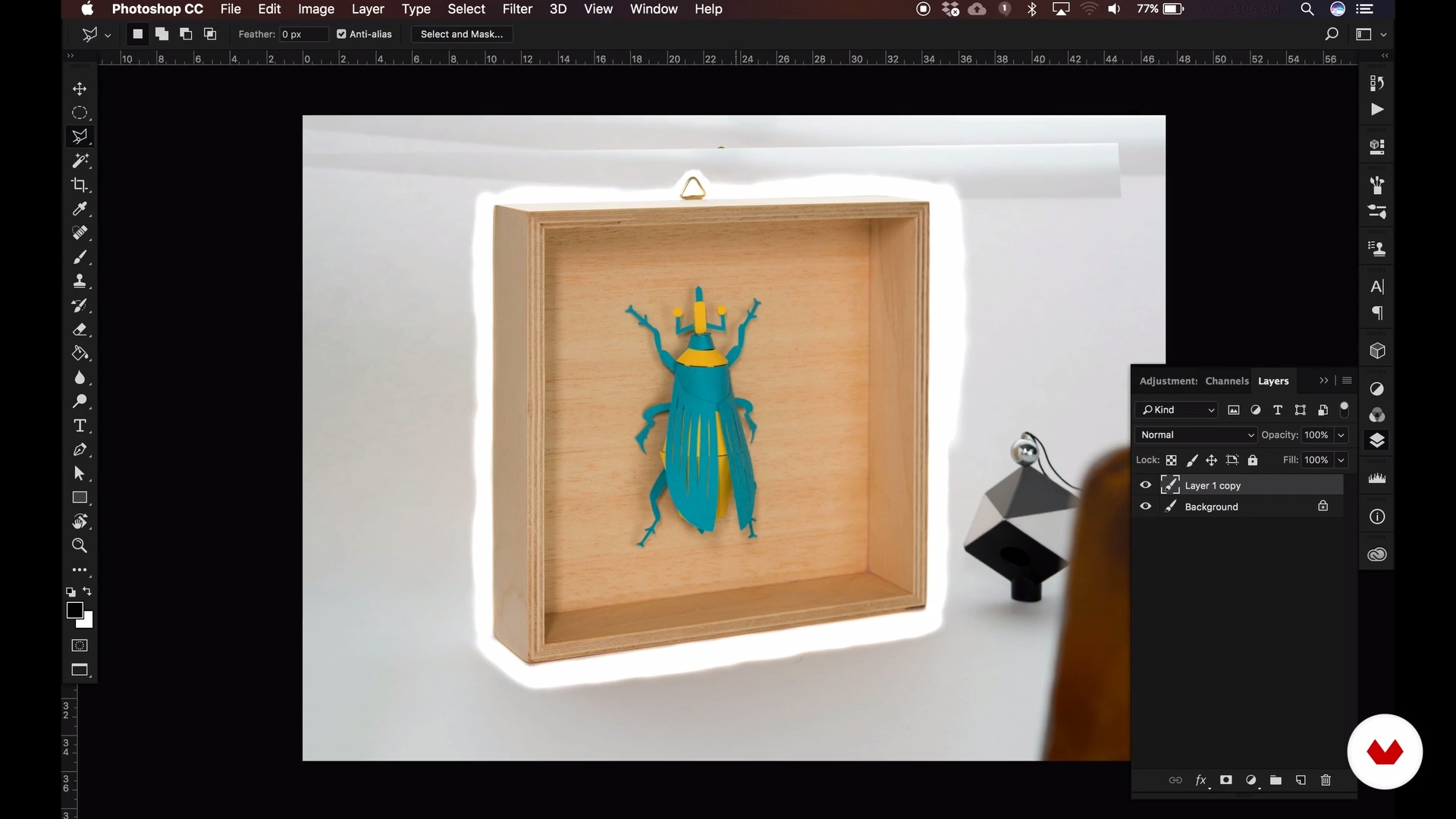Open the 3D panel cube icon

point(1377,351)
